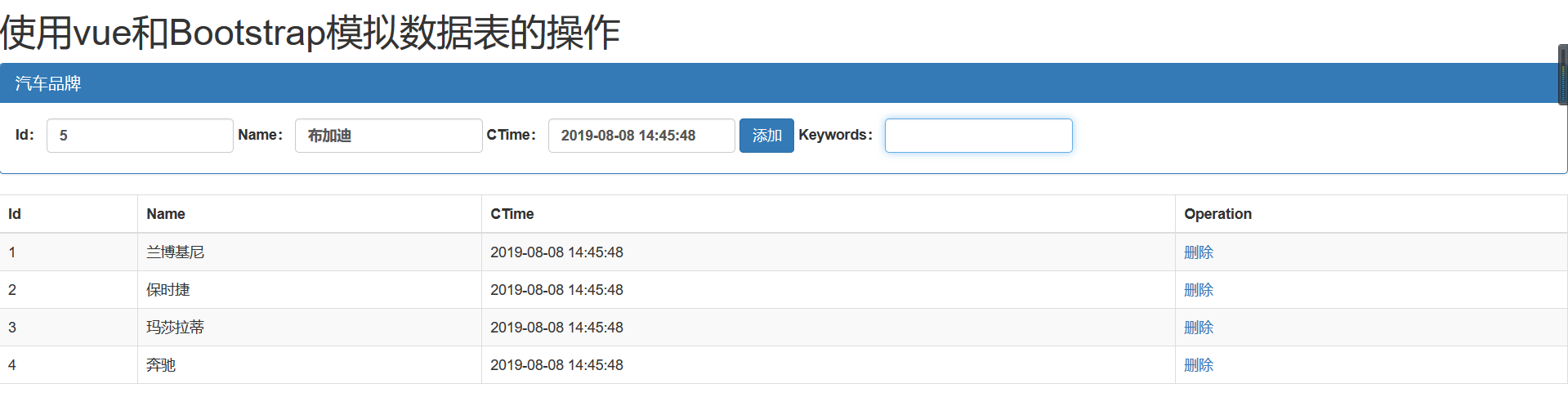Click the vertical scrollbar thumb
1568x406 pixels.
click(x=1563, y=75)
